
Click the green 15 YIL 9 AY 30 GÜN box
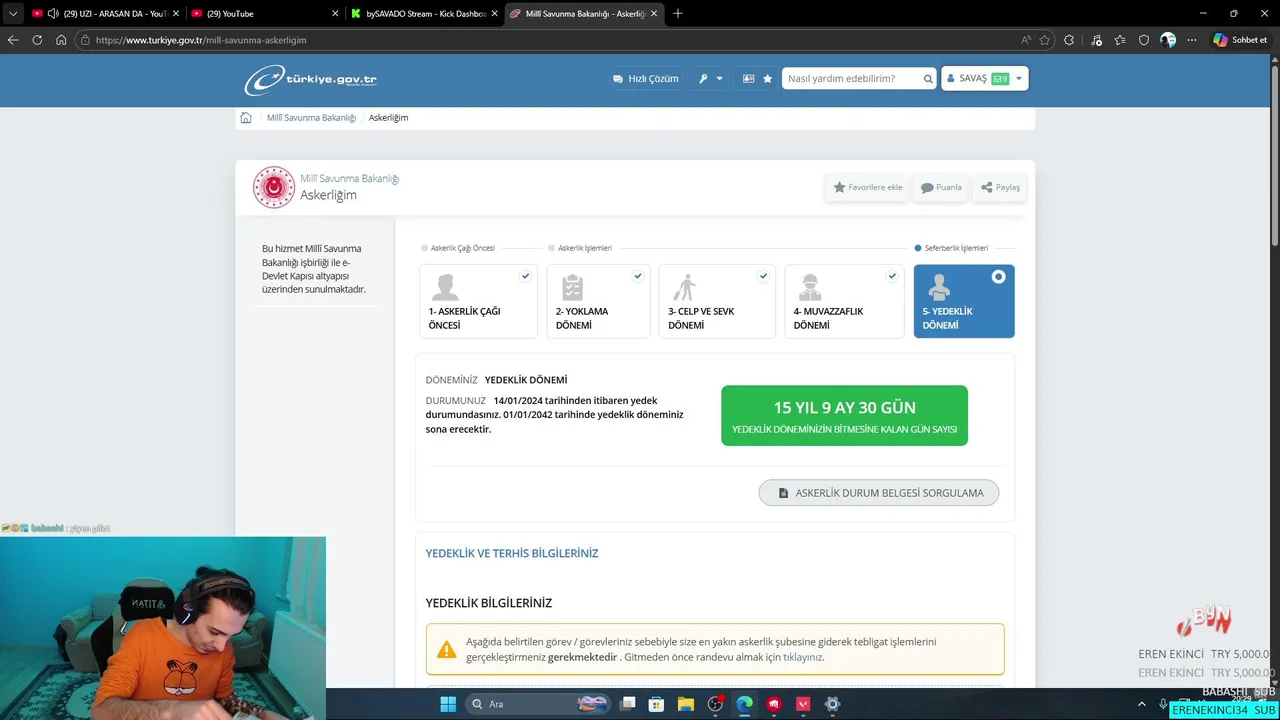844,415
